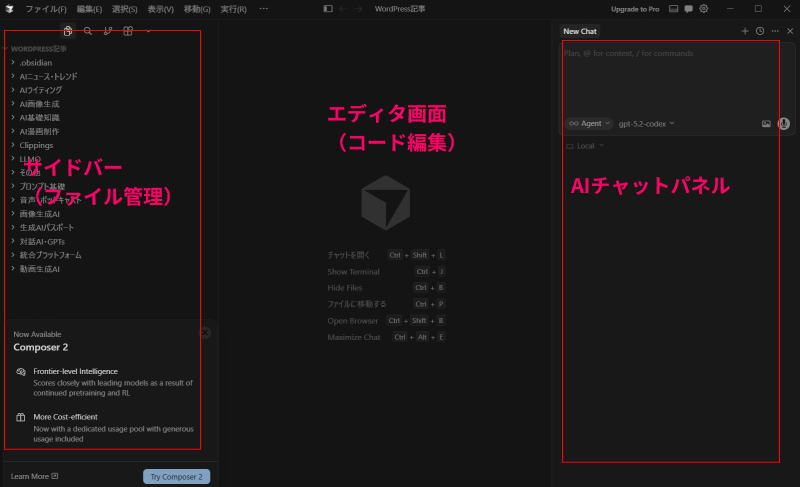
Task: Show hidden menu bar items ellipsis
Action: coord(263,9)
